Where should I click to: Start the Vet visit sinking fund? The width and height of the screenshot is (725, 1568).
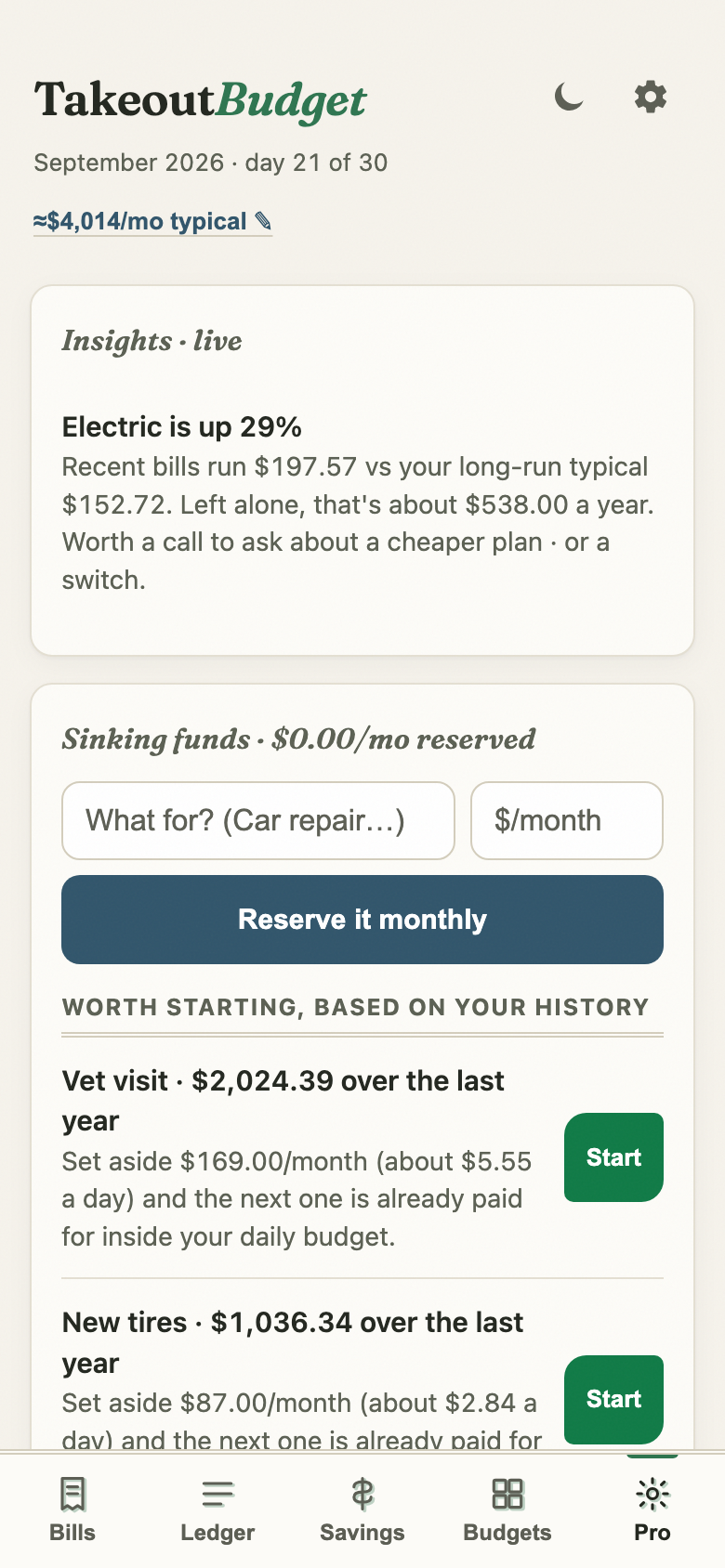613,1157
